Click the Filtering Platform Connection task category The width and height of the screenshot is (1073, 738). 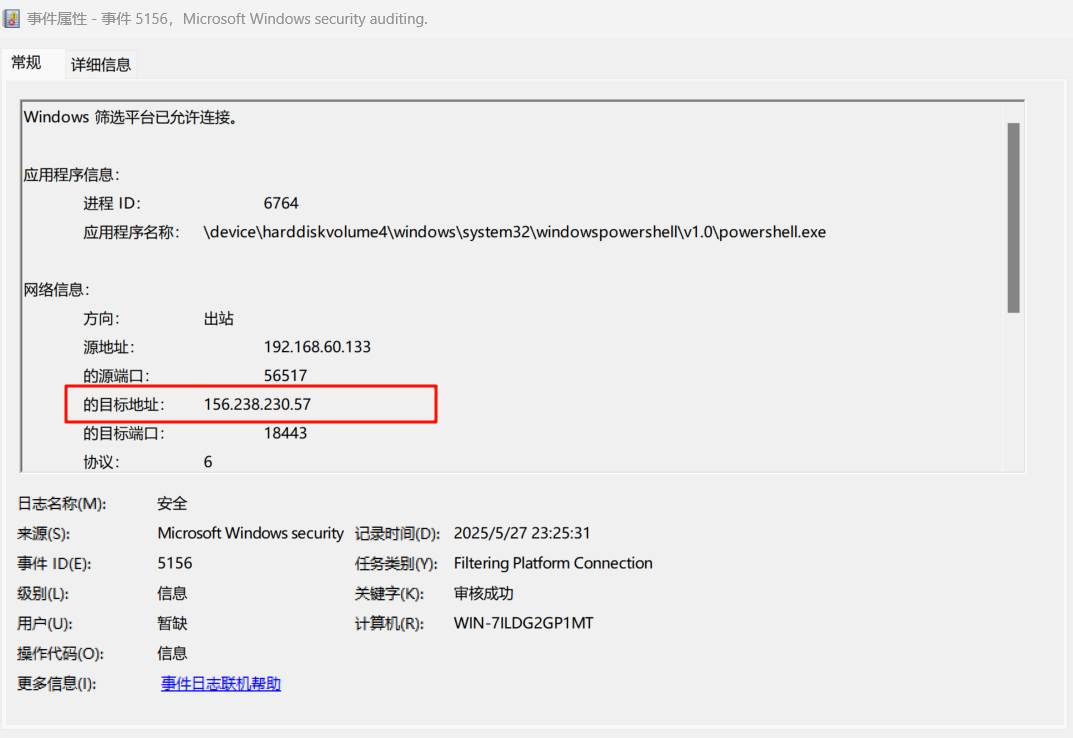pos(553,563)
